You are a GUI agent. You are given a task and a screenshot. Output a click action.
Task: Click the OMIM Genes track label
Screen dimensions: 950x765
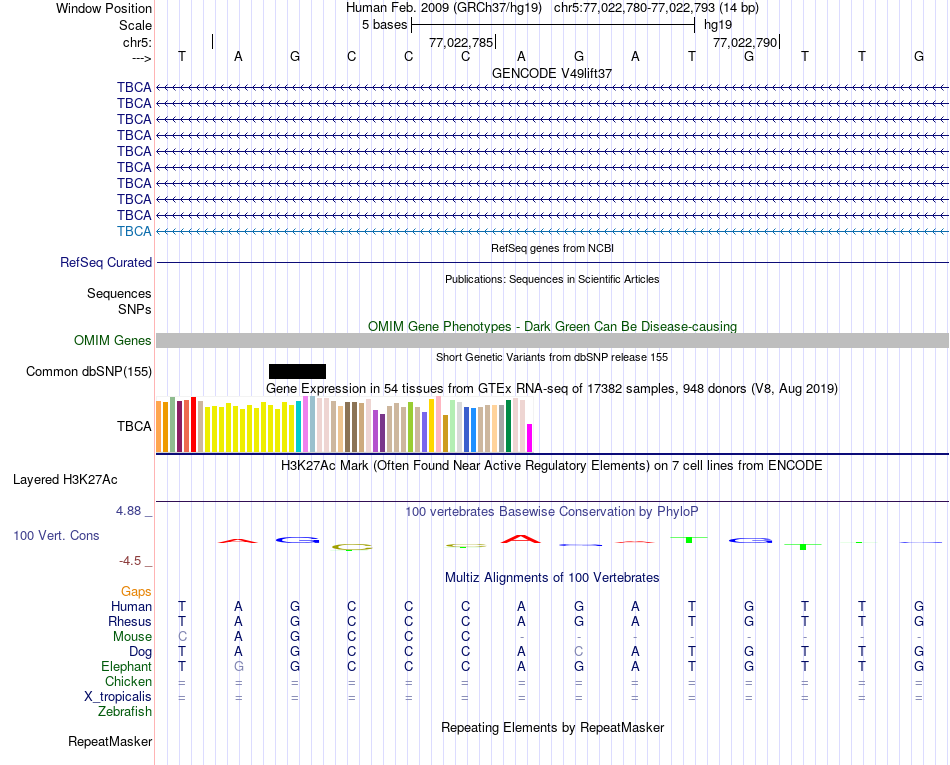[x=112, y=340]
